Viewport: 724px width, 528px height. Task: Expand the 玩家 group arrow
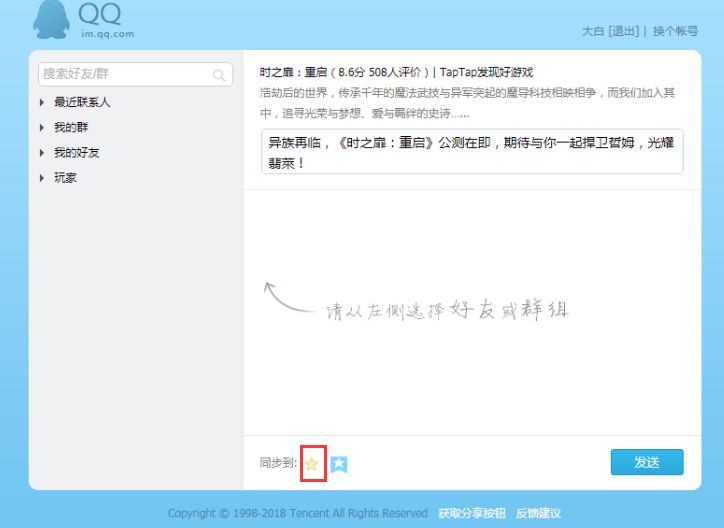point(42,178)
